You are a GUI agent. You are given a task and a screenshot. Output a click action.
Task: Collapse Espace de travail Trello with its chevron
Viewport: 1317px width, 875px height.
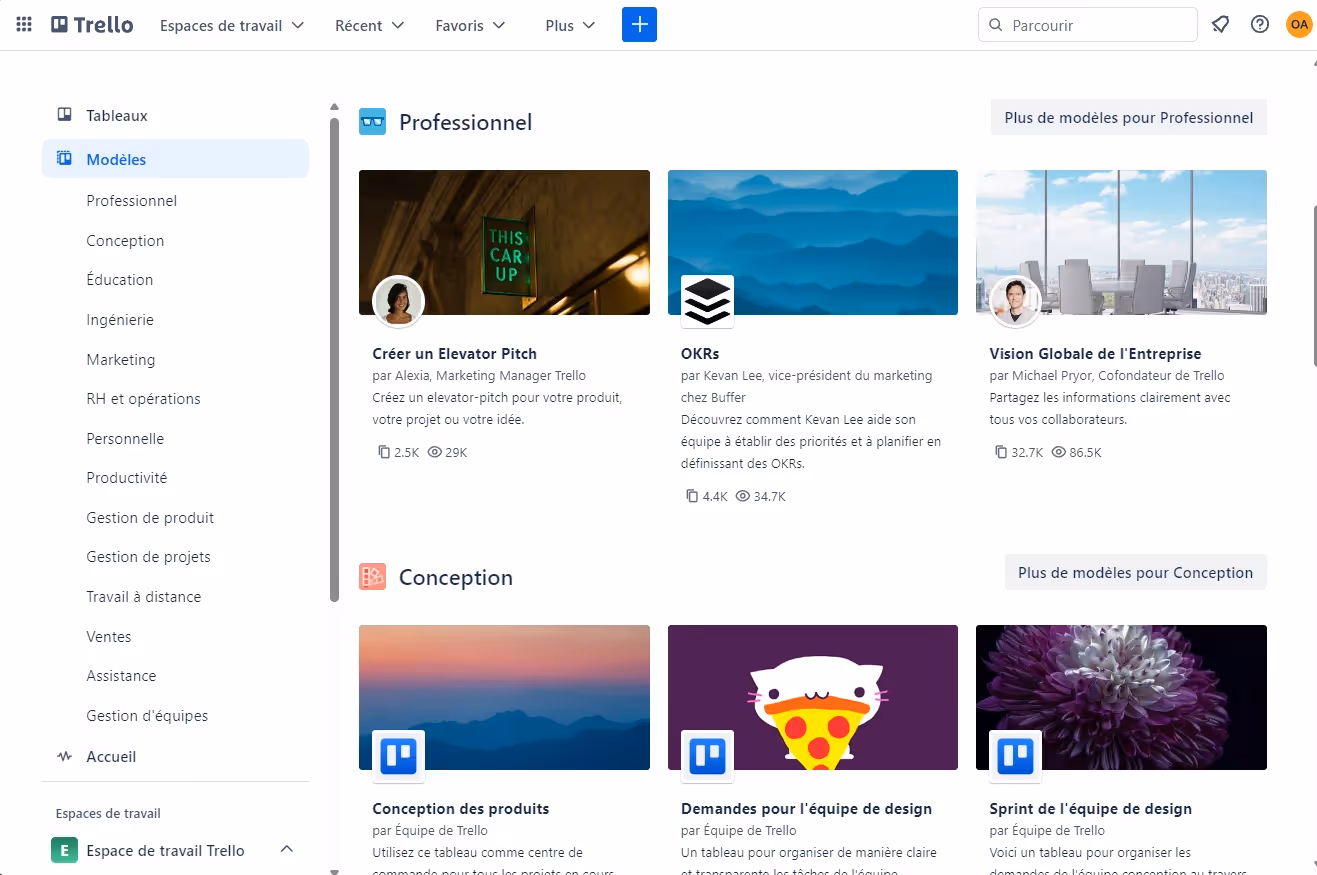click(x=287, y=848)
